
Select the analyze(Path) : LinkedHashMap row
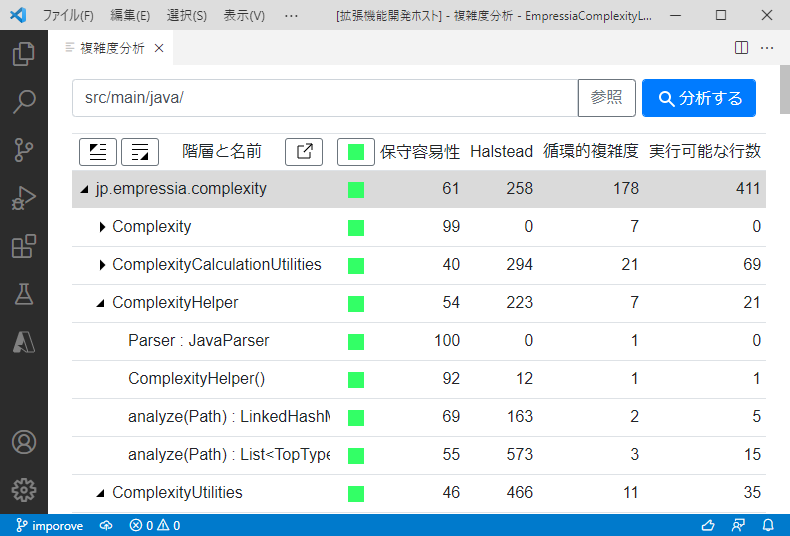pyautogui.click(x=419, y=417)
